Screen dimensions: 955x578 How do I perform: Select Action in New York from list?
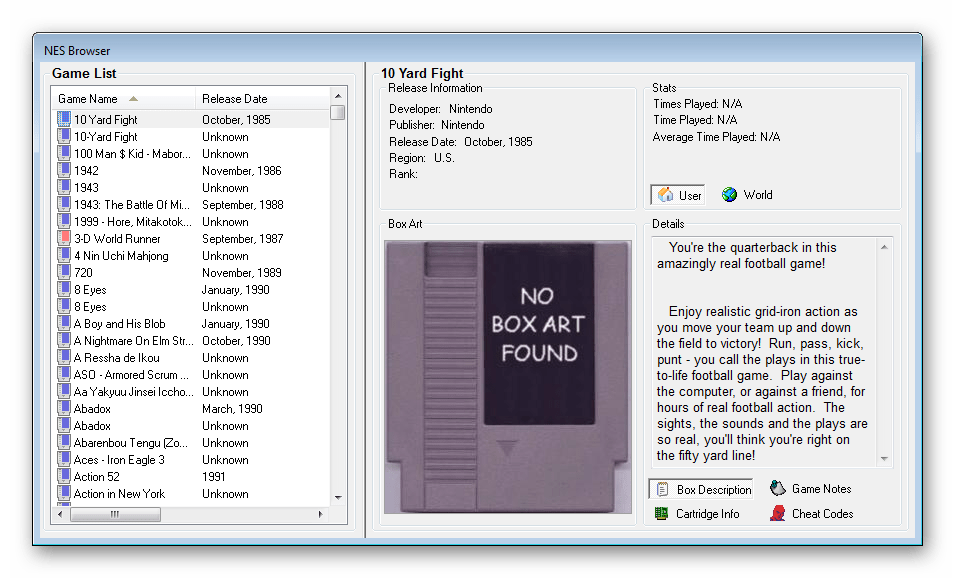[119, 494]
